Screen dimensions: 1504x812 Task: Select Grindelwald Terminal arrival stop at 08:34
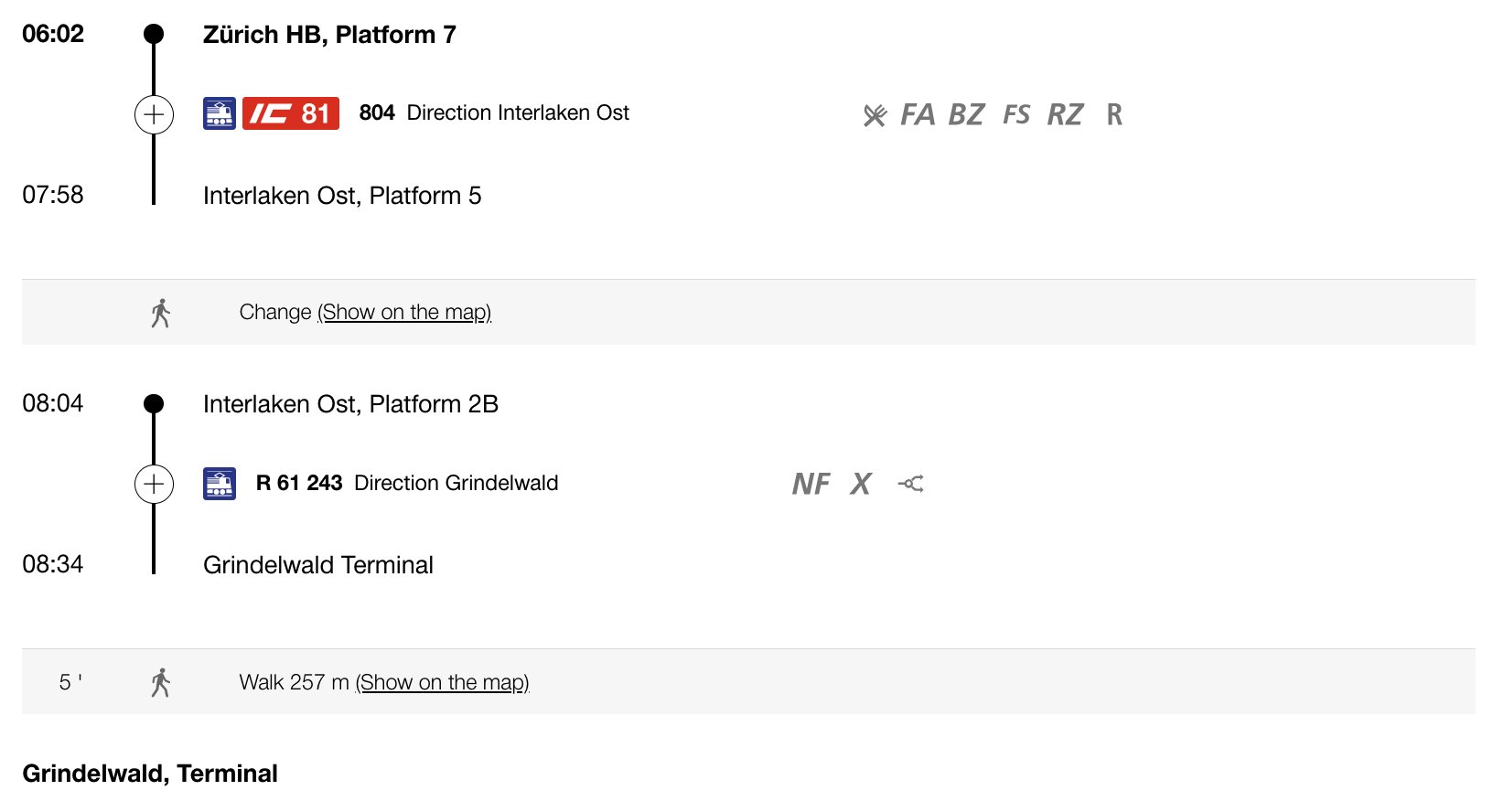pos(318,565)
